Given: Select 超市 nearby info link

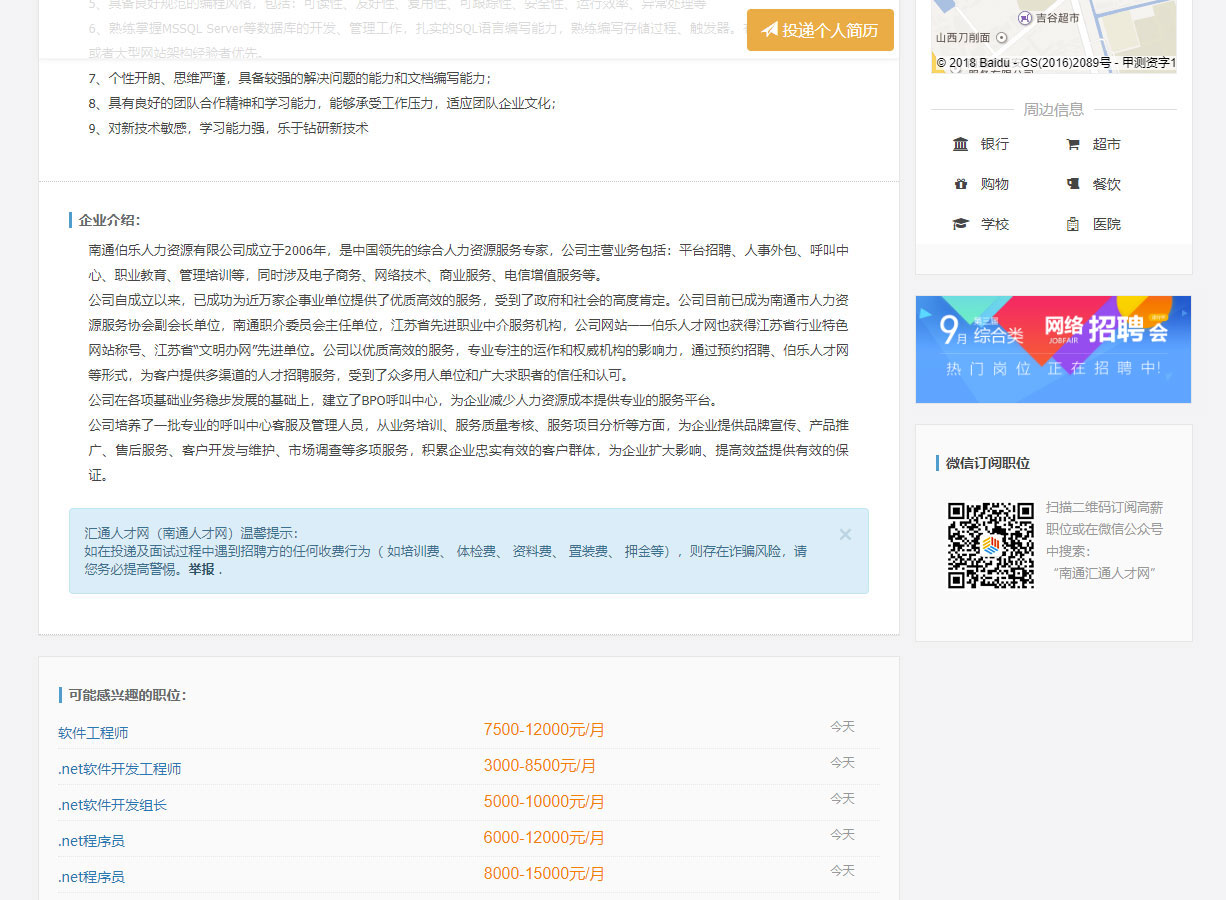Looking at the screenshot, I should [1107, 144].
